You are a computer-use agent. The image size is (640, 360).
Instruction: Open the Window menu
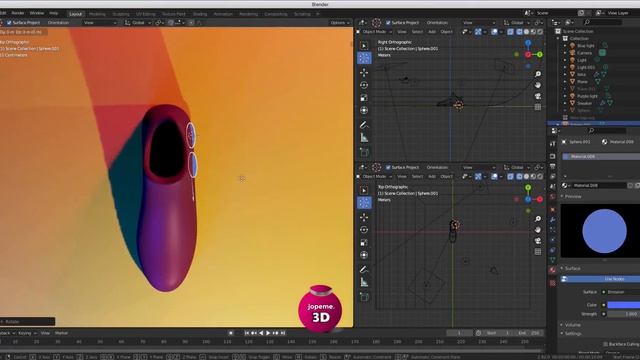pos(37,13)
